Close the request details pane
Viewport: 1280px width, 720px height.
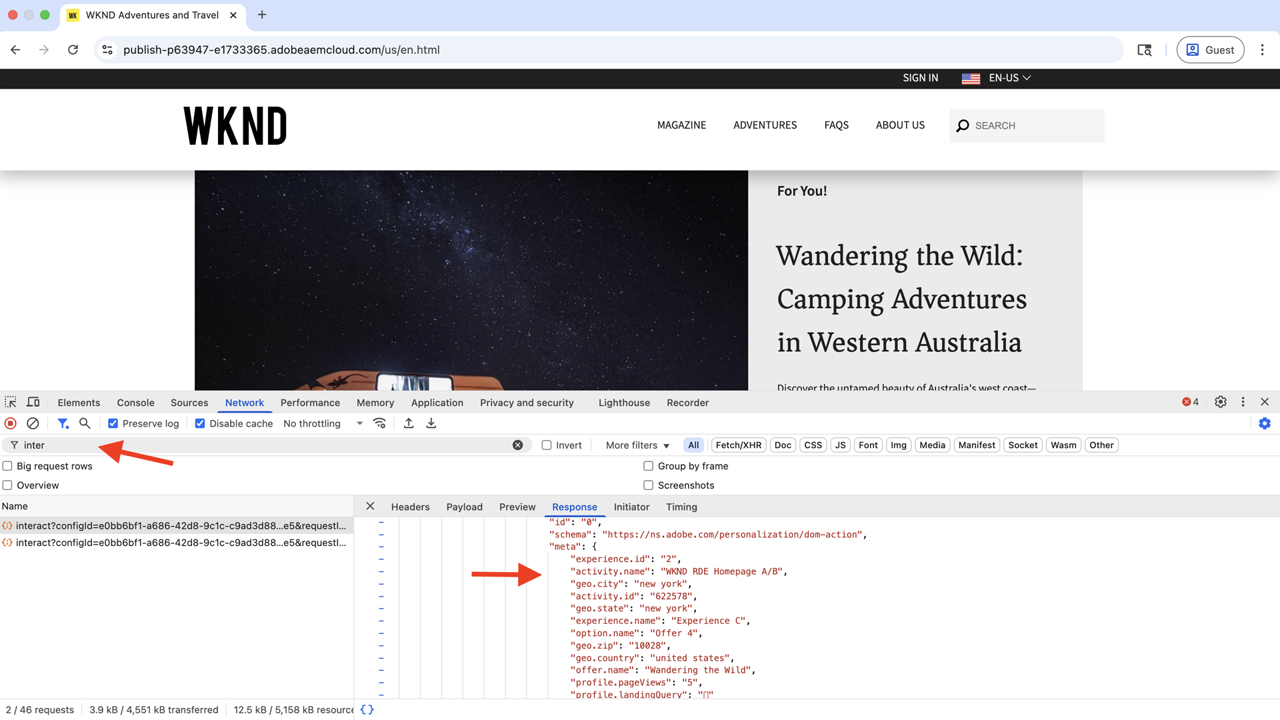(x=370, y=507)
